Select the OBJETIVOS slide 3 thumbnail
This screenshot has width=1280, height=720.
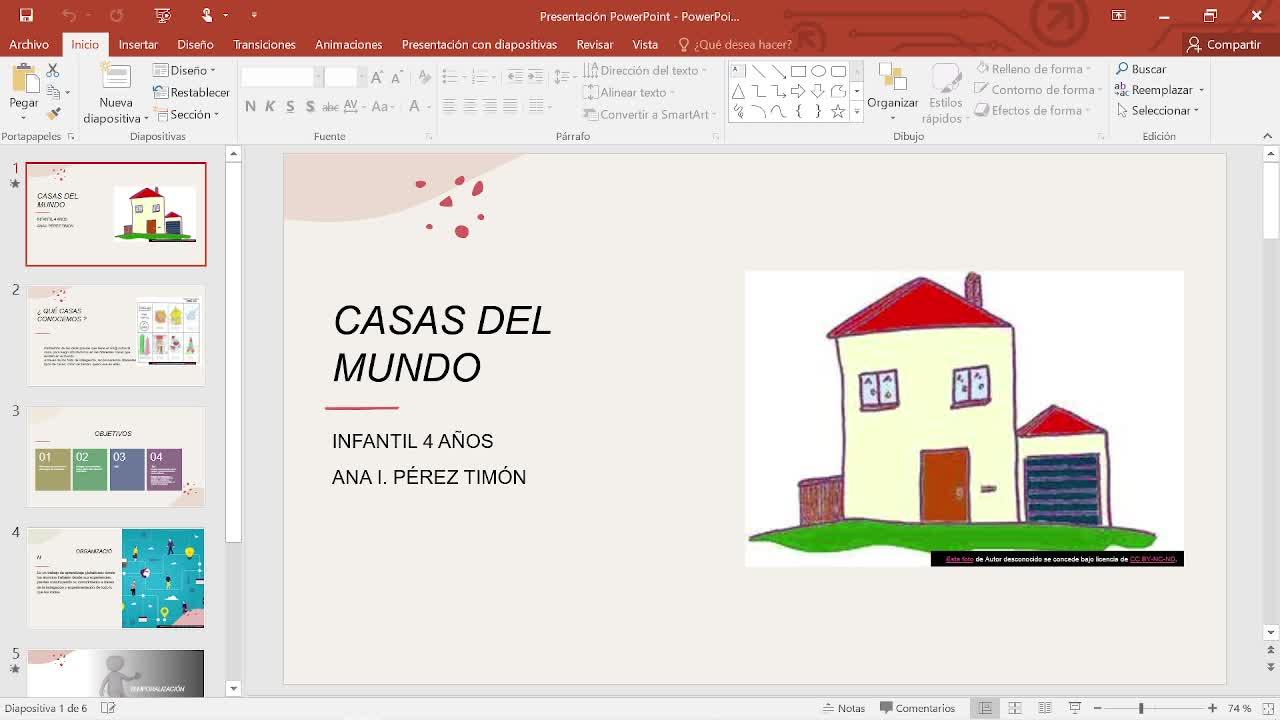click(x=115, y=457)
